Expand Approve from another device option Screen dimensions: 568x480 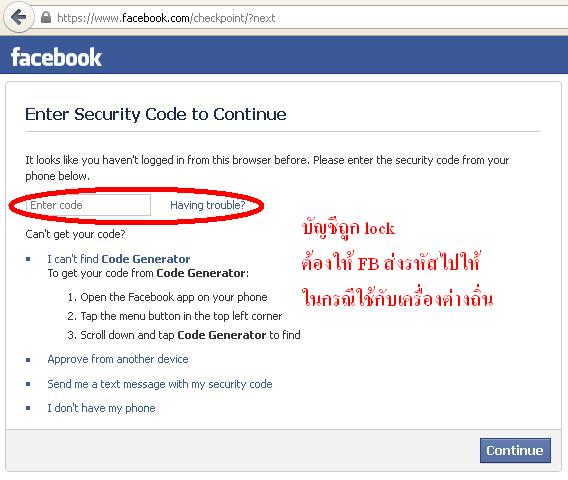coord(118,359)
